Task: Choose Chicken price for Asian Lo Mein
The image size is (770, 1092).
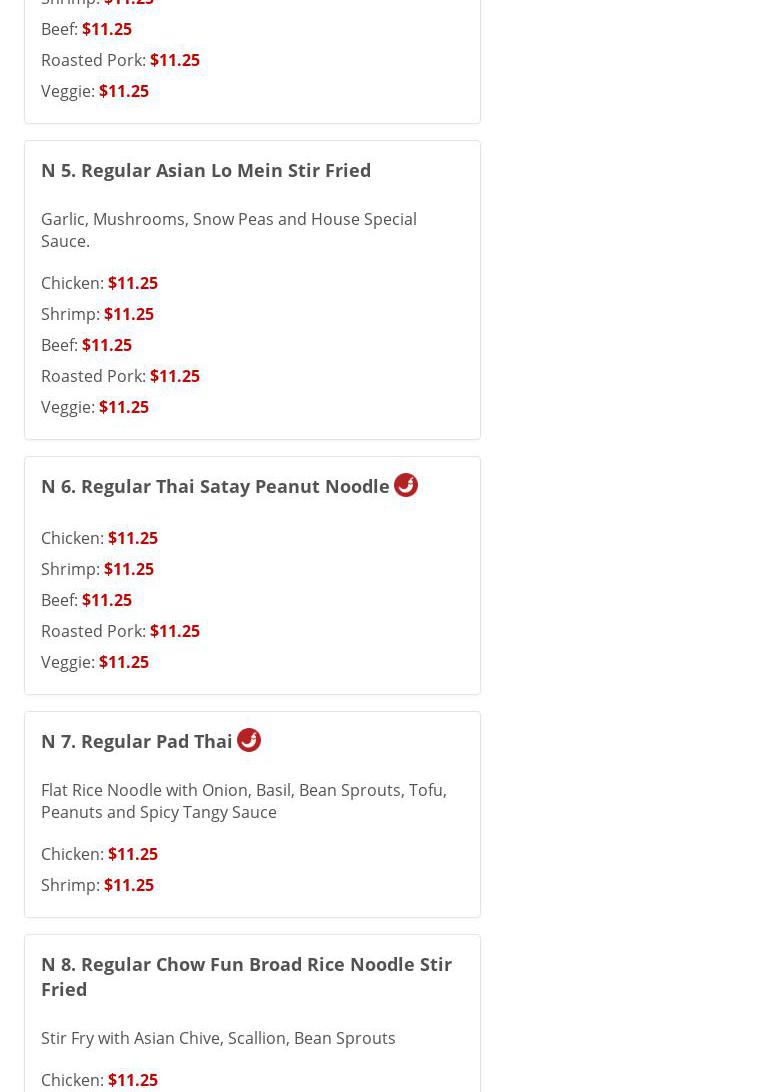Action: pyautogui.click(x=132, y=283)
